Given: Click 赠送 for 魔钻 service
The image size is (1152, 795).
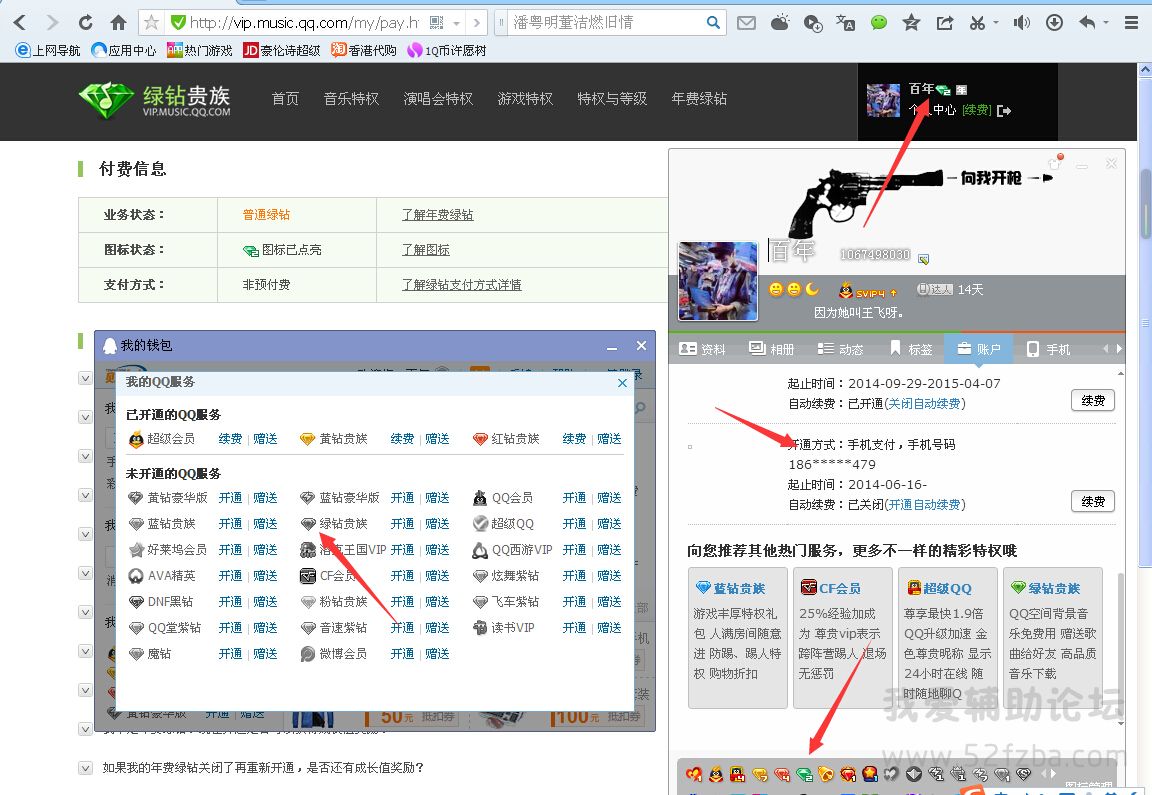Looking at the screenshot, I should click(x=265, y=654).
